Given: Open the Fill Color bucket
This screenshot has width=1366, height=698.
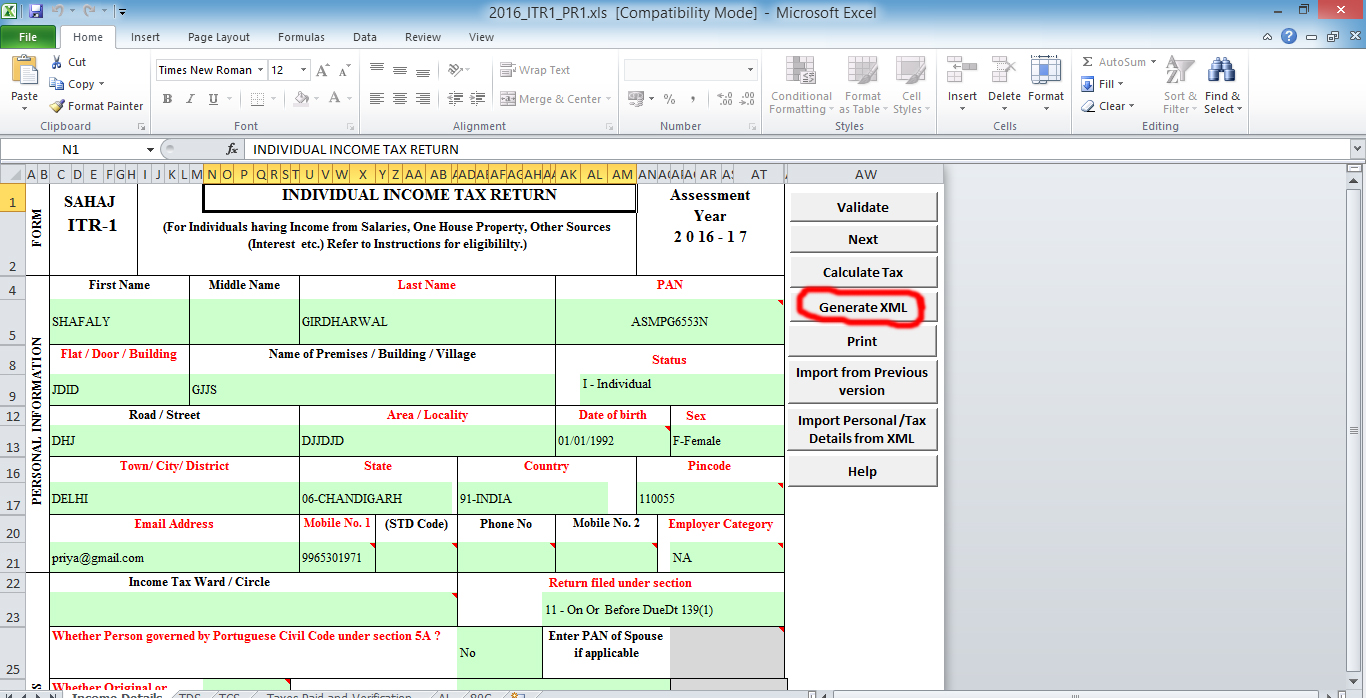Looking at the screenshot, I should pos(301,99).
